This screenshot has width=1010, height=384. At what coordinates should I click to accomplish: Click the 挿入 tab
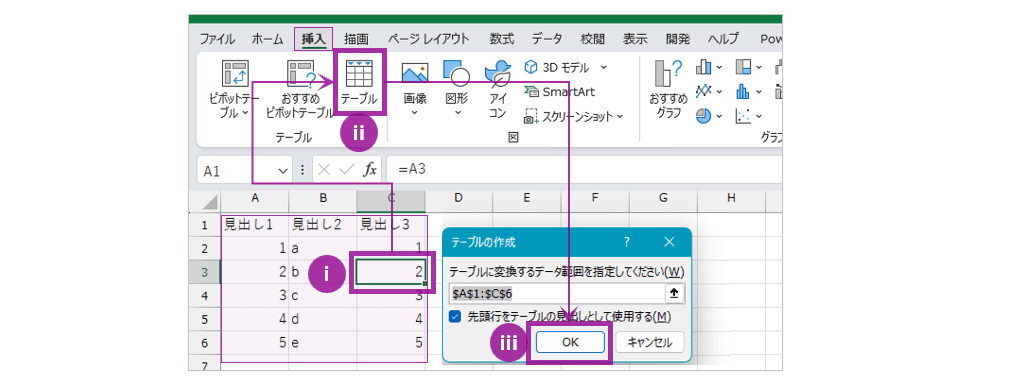(x=314, y=39)
